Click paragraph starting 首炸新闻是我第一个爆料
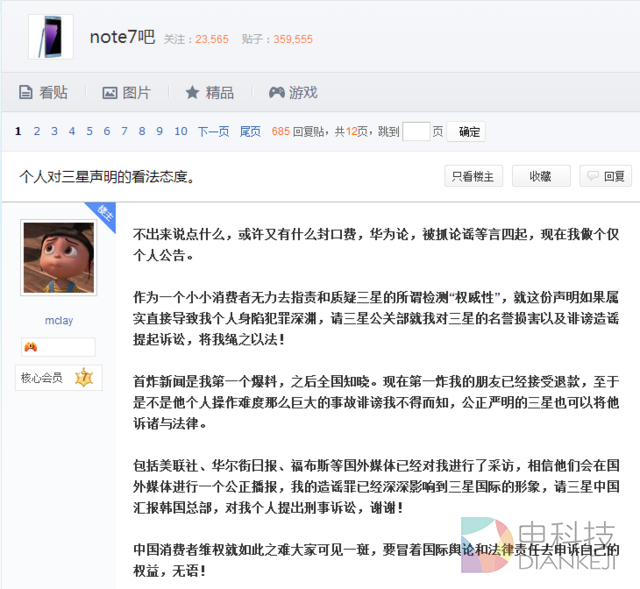The image size is (640, 589). (x=376, y=402)
